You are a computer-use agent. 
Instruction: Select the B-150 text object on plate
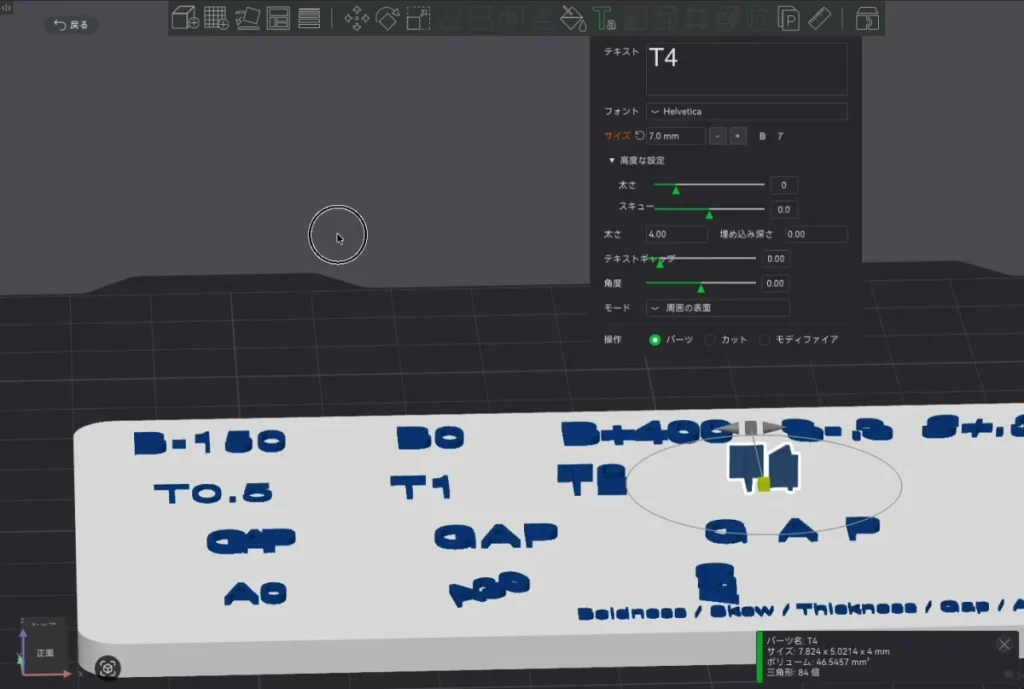210,441
